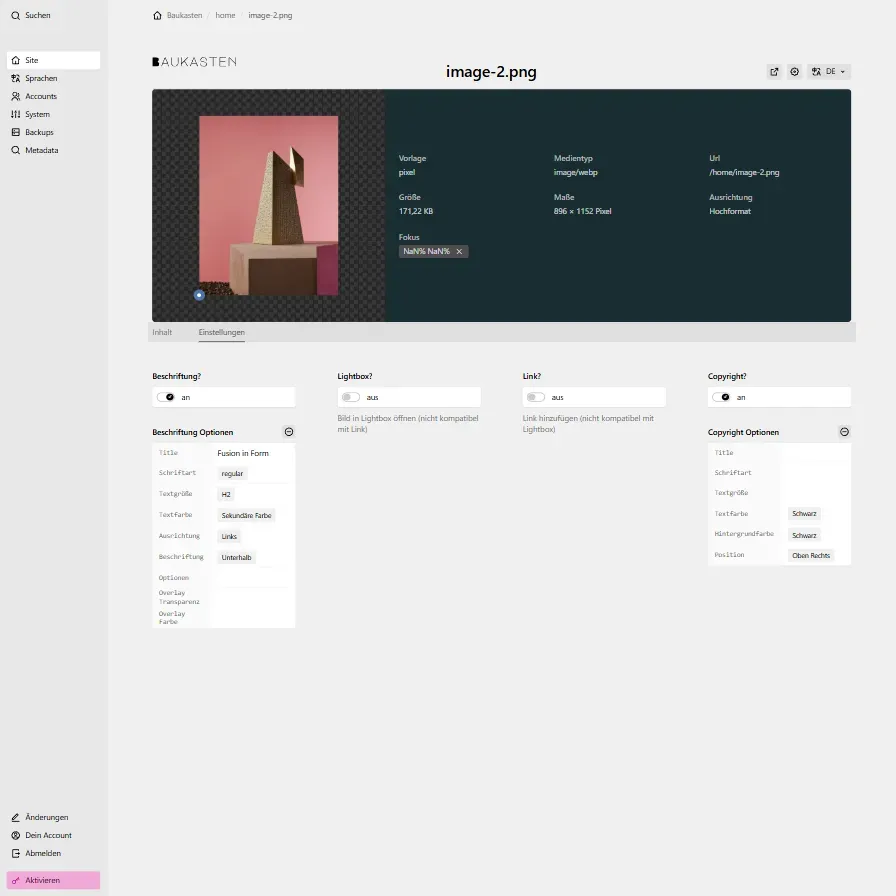Screen dimensions: 896x896
Task: Switch to the Einstellungen tab
Action: (x=221, y=331)
